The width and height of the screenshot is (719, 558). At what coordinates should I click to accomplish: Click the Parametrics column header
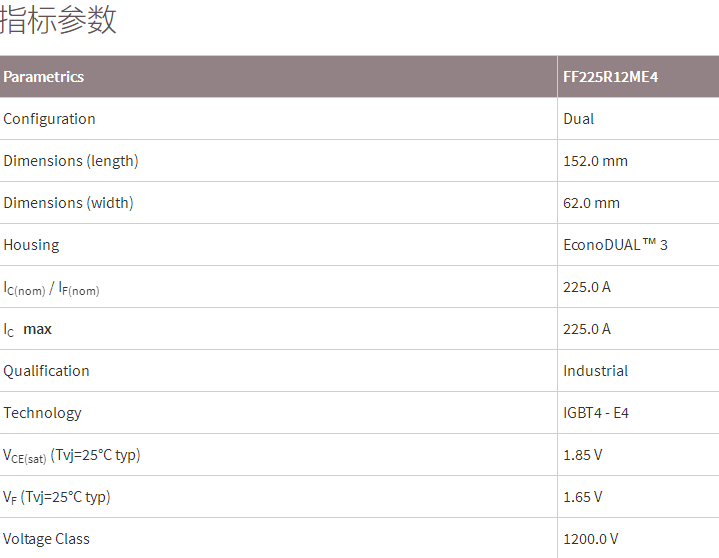(x=44, y=77)
